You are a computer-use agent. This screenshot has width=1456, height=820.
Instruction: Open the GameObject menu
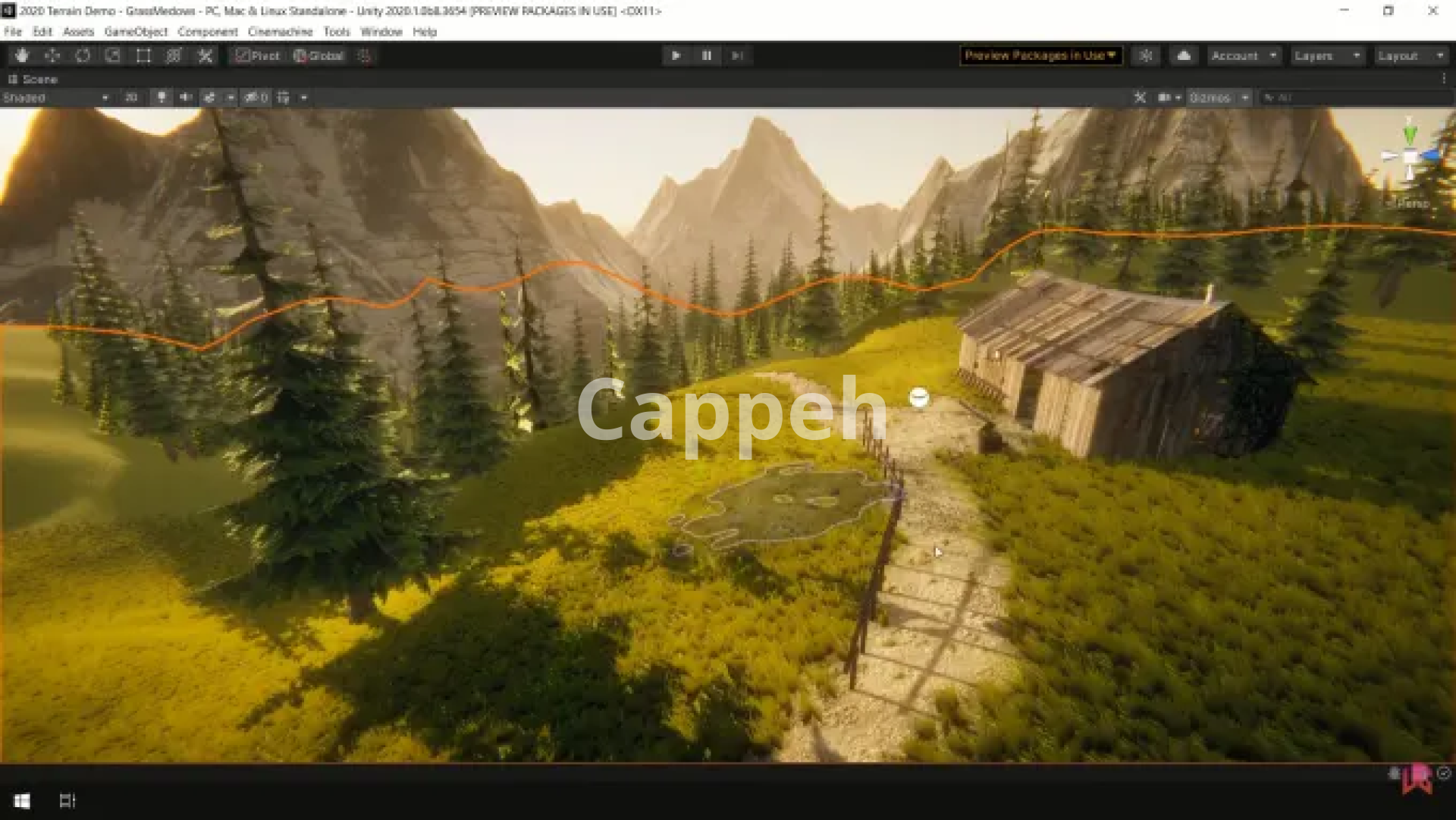click(136, 32)
